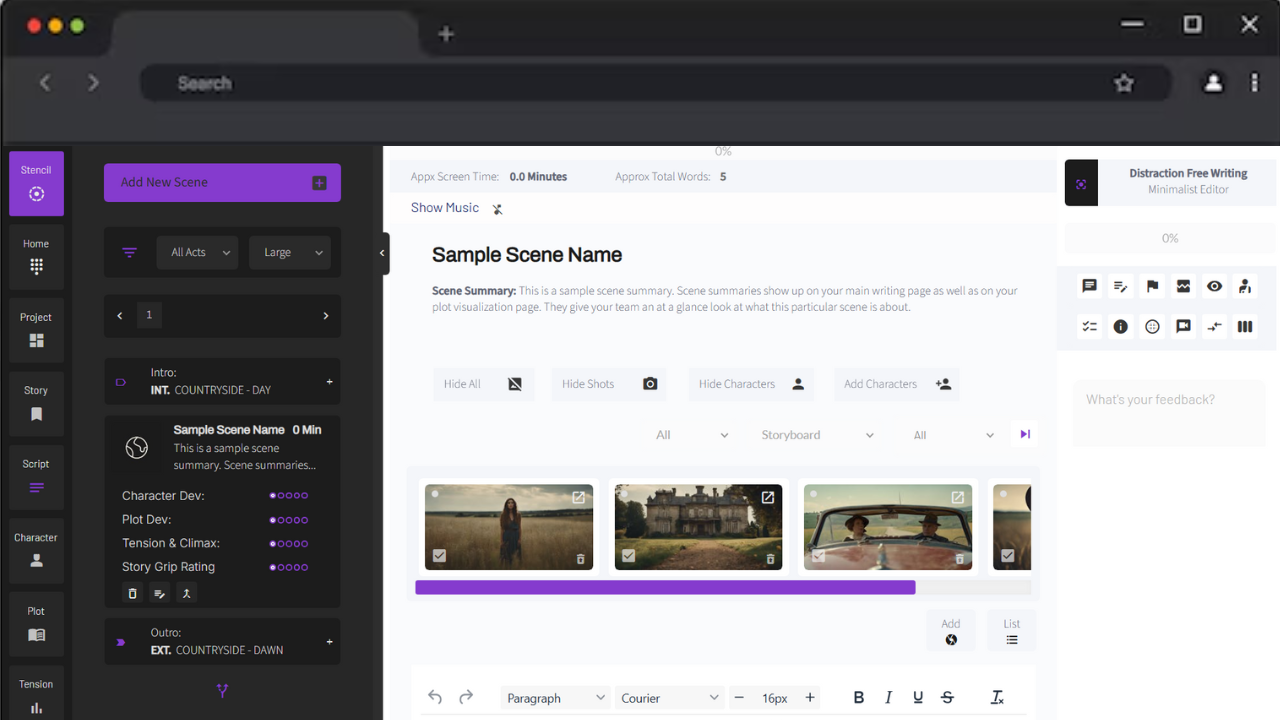Click the Hide All button

[x=484, y=384]
